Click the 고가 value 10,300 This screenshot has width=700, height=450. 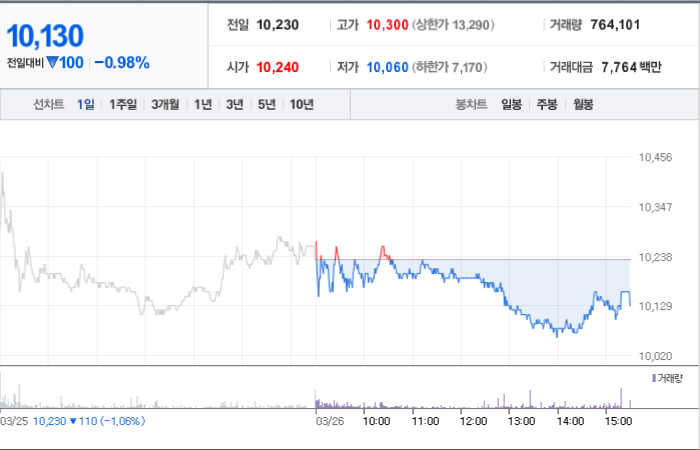(x=388, y=25)
